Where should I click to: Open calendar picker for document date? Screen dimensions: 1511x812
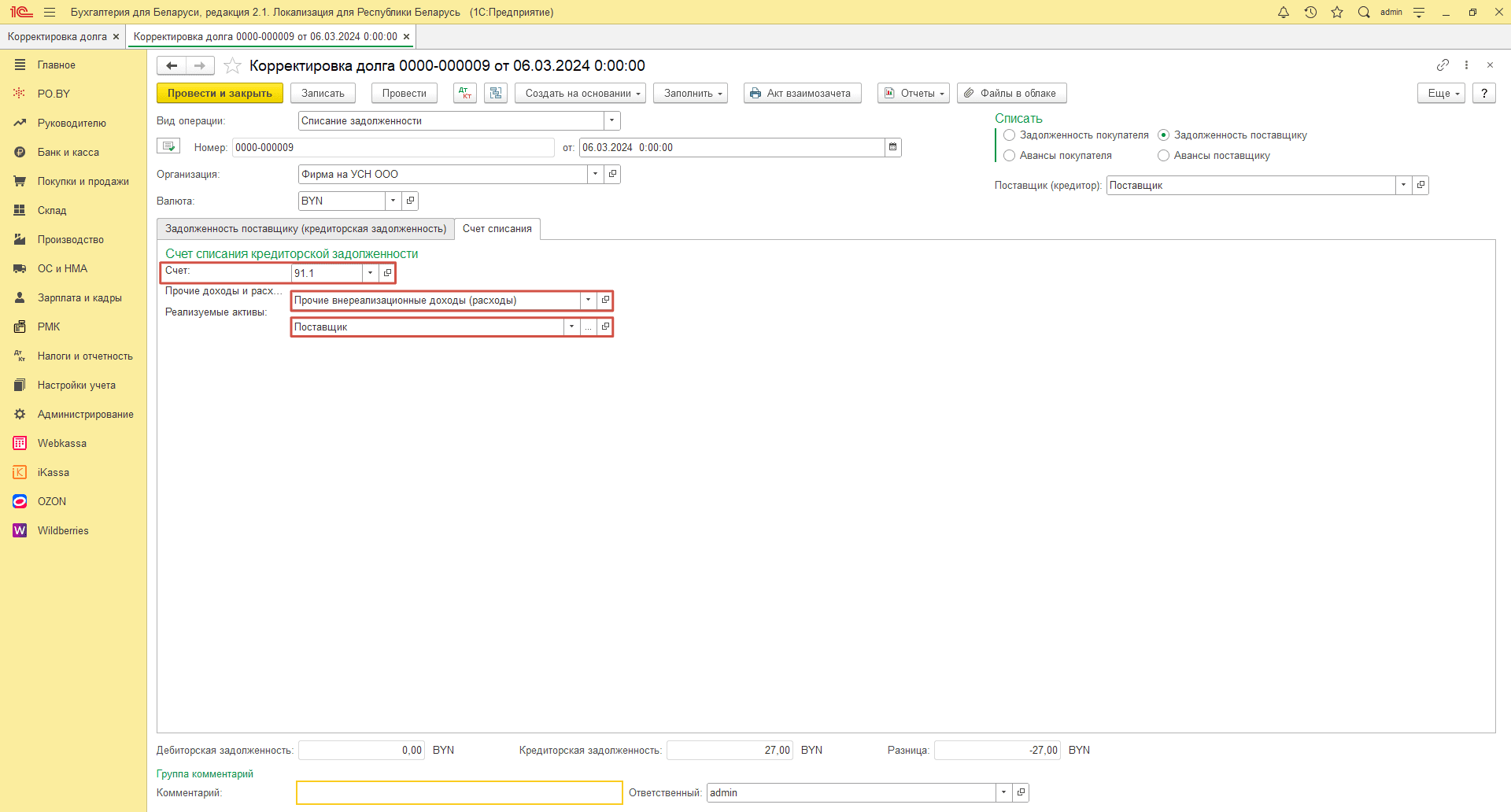click(892, 147)
